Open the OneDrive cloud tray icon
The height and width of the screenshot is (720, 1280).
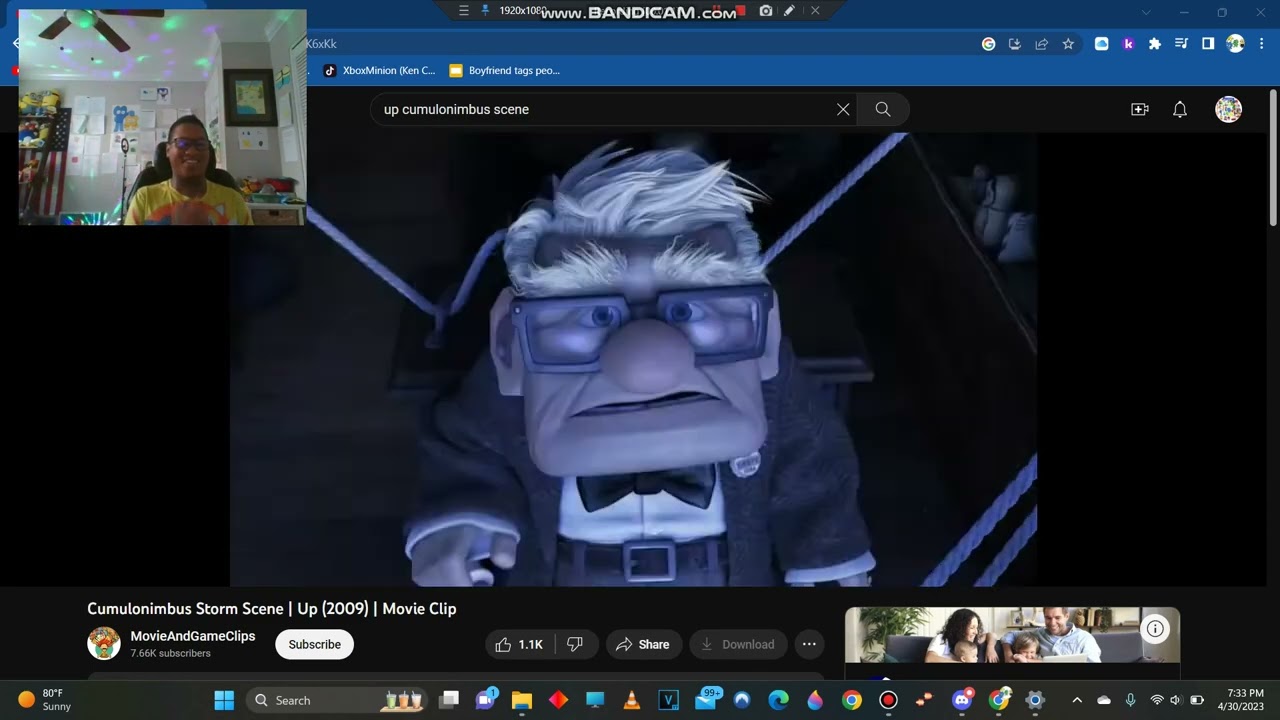coord(1104,700)
